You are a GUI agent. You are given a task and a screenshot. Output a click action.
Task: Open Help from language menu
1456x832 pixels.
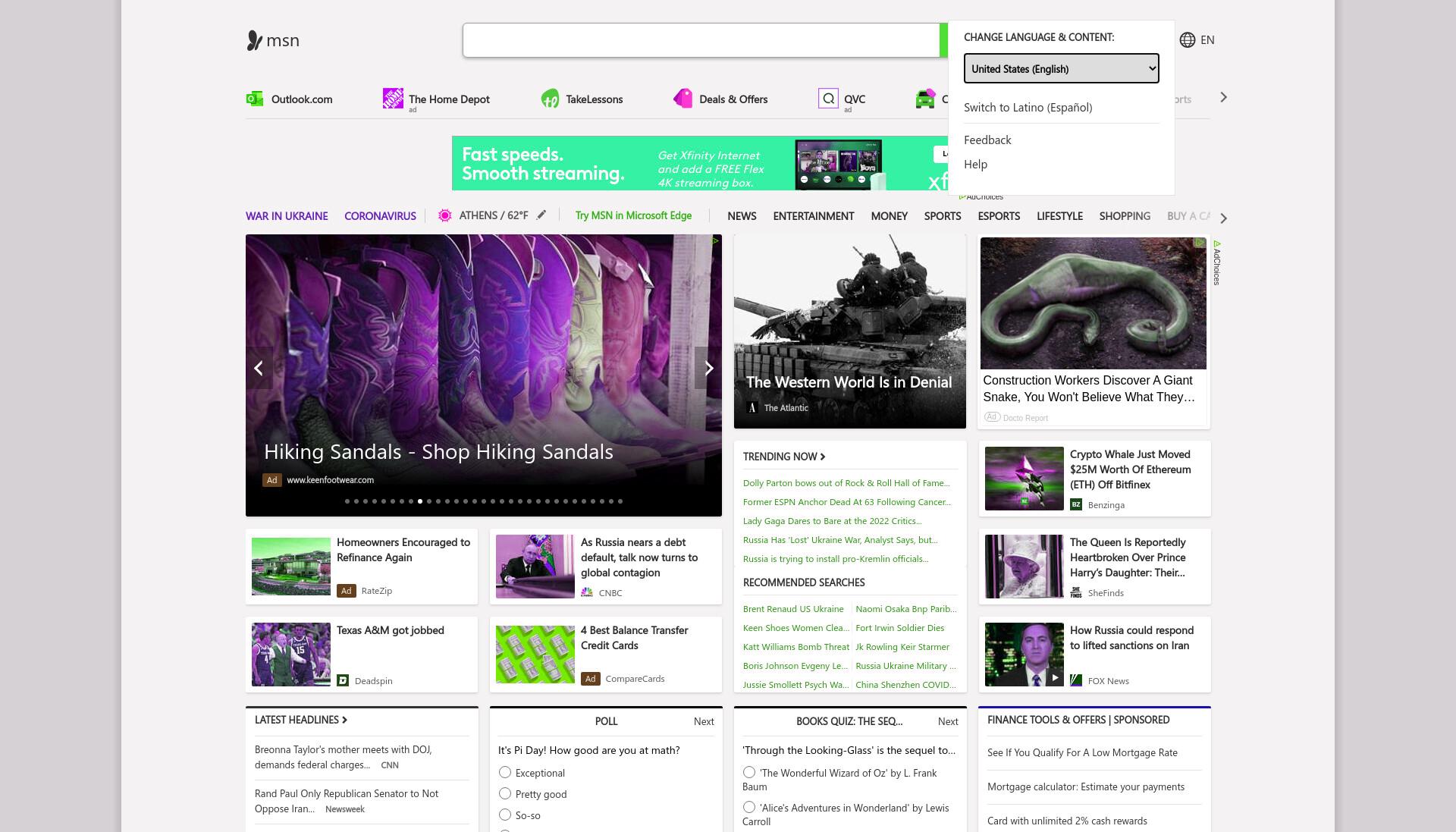[975, 165]
